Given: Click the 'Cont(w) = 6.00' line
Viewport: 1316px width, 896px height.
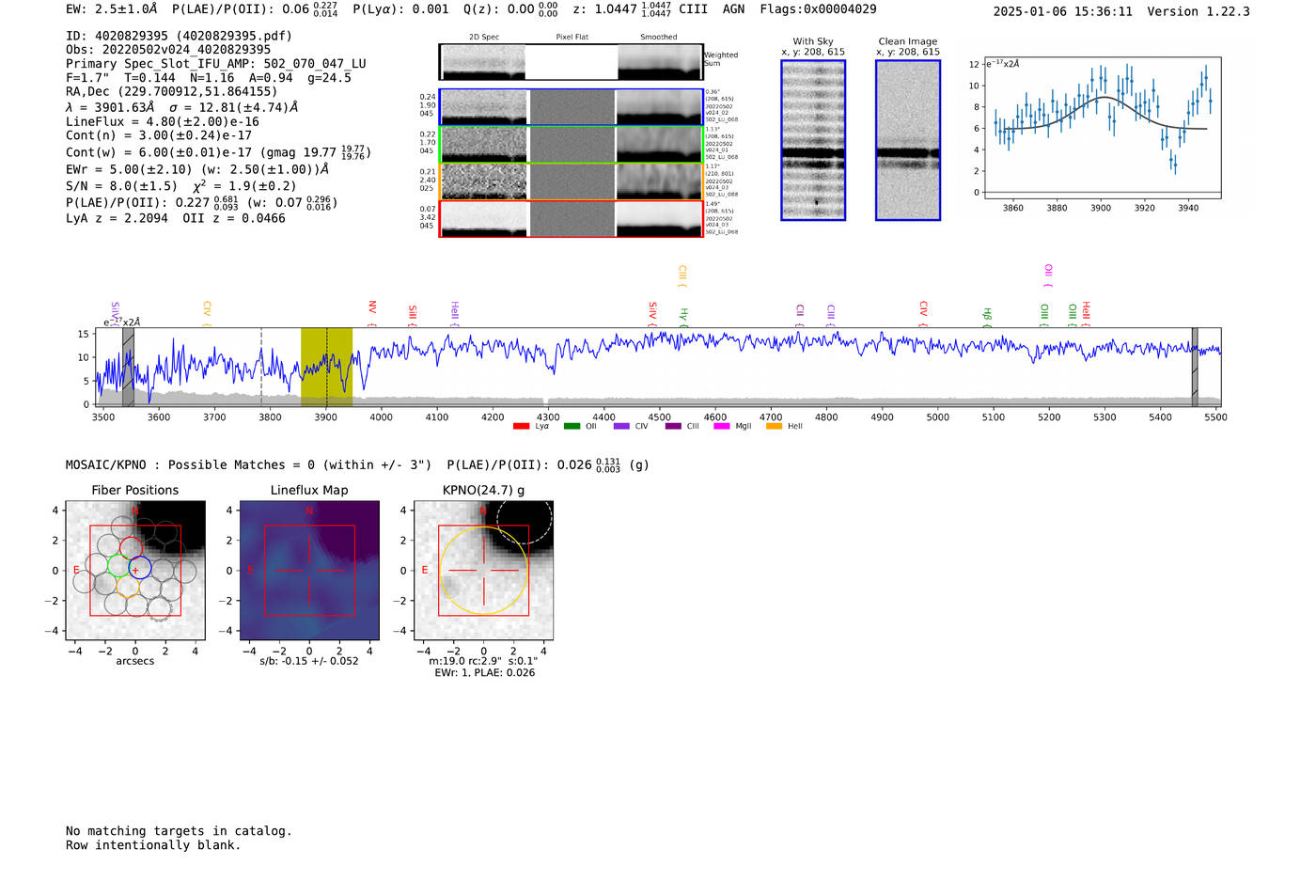Looking at the screenshot, I should tap(218, 151).
